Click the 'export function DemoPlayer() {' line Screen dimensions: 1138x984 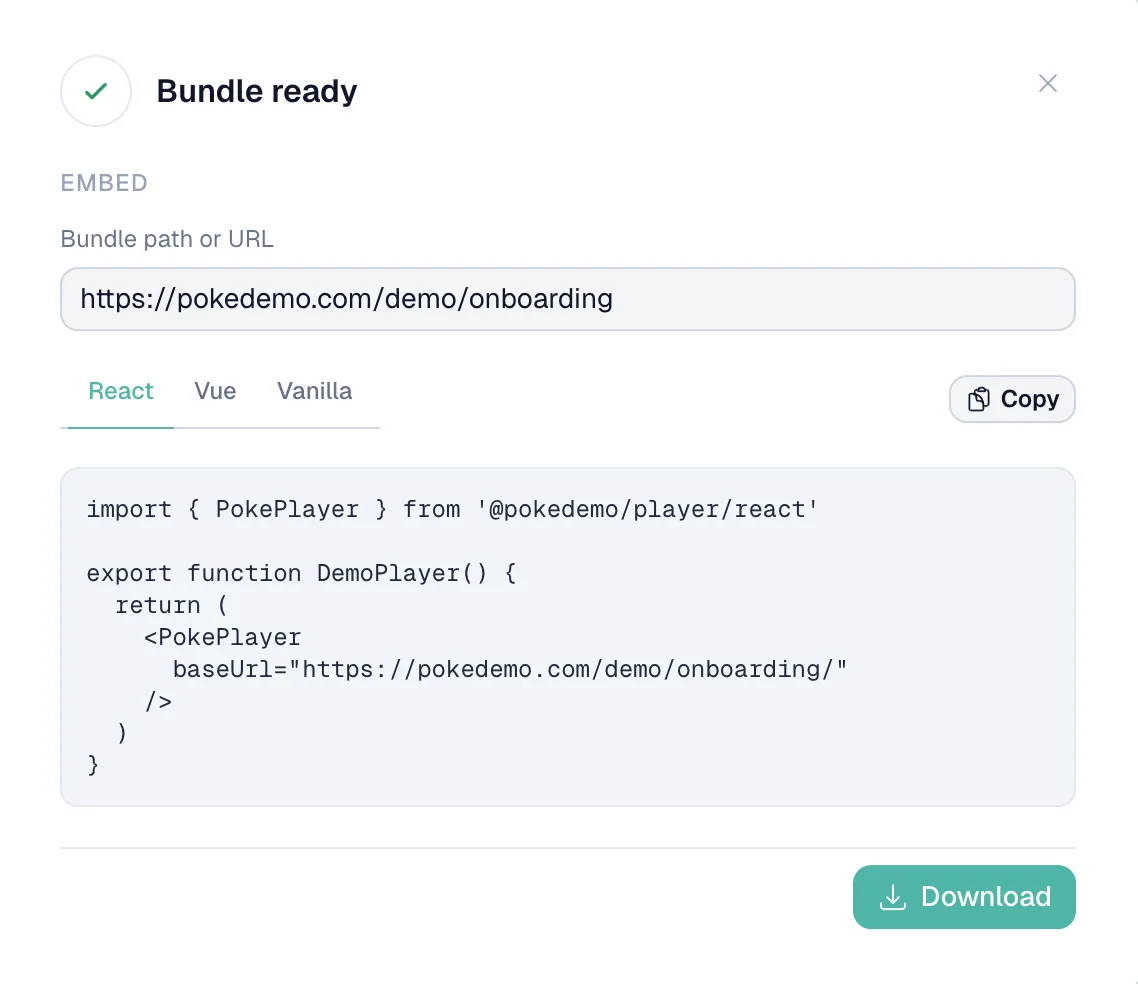coord(301,573)
